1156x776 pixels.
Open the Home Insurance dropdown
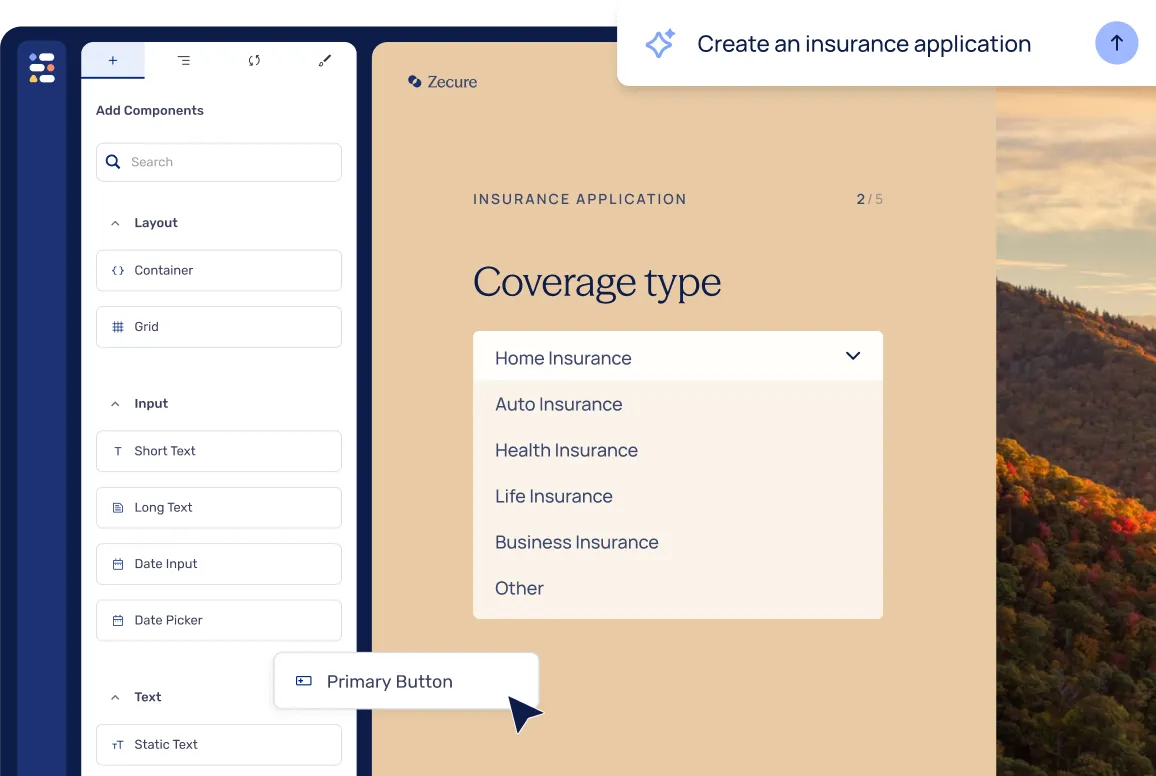678,357
